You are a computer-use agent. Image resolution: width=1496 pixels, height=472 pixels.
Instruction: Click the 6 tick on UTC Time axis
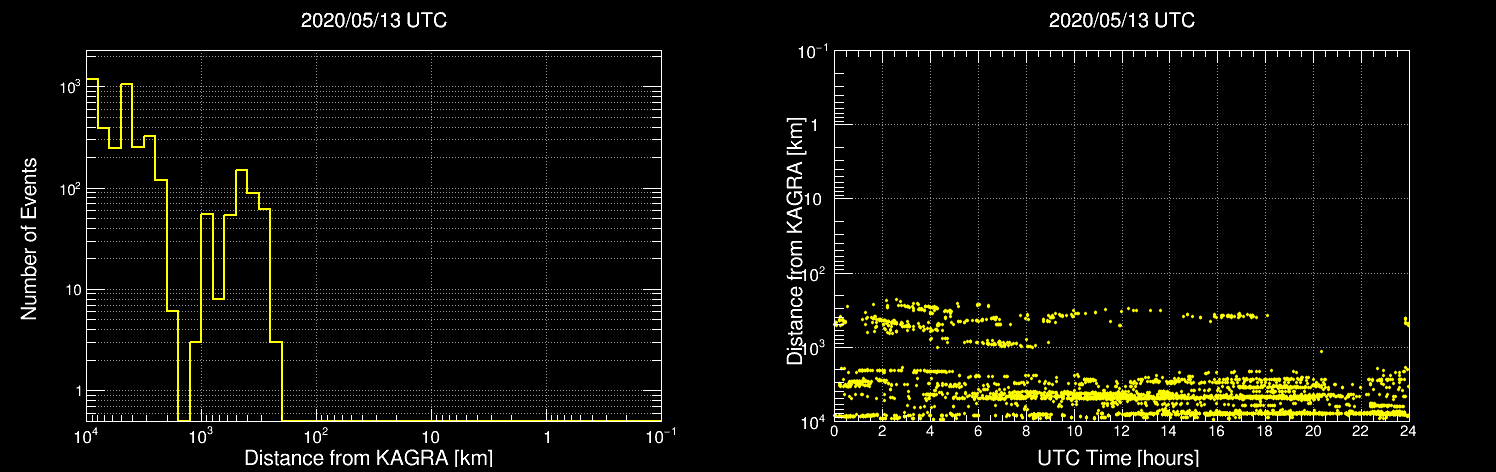[978, 432]
